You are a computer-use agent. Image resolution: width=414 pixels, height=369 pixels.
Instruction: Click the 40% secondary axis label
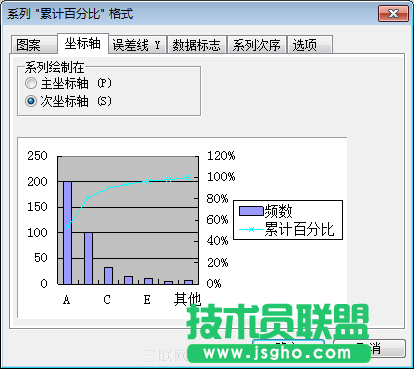[x=218, y=241]
